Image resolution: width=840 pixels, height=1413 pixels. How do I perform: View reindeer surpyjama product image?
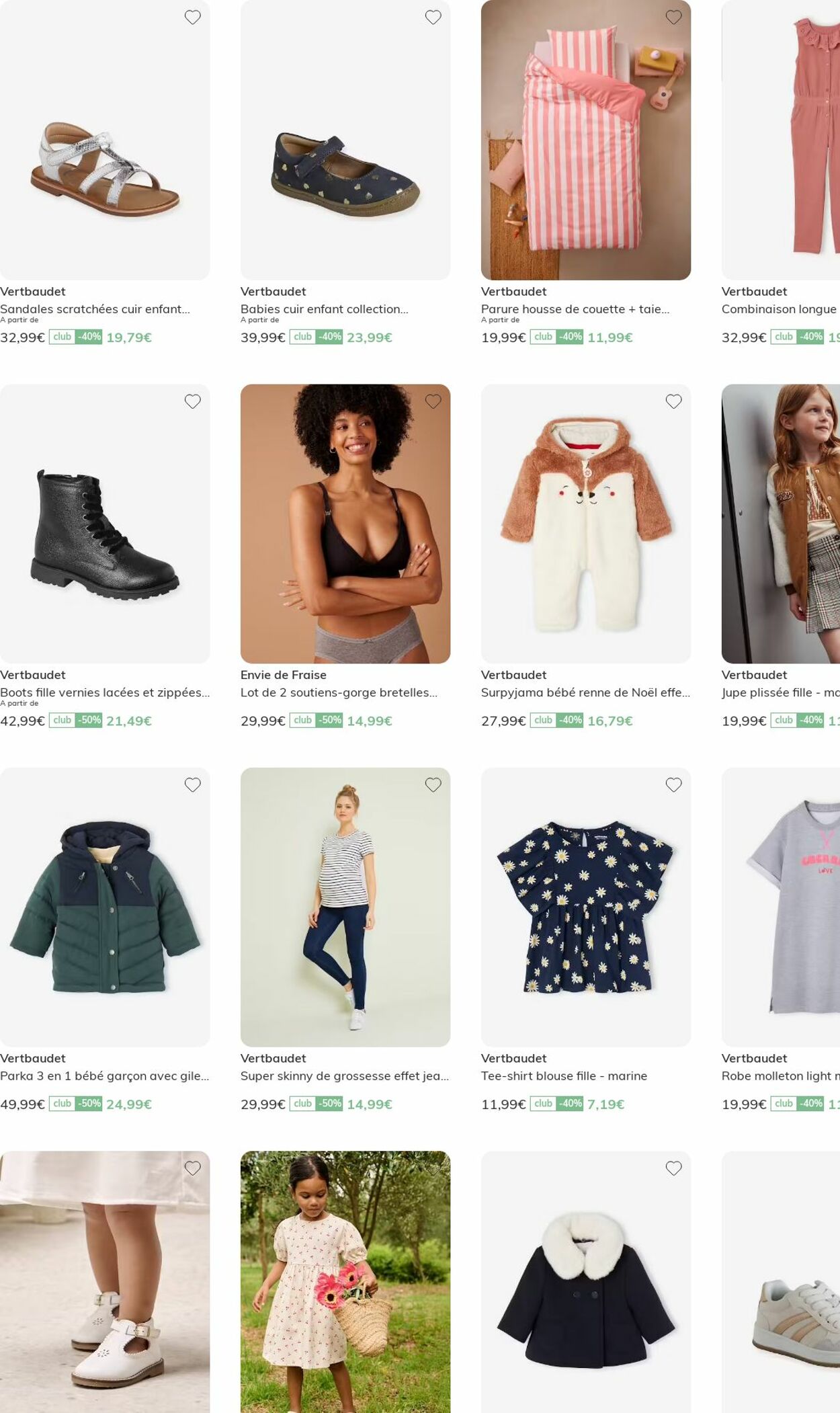click(585, 524)
